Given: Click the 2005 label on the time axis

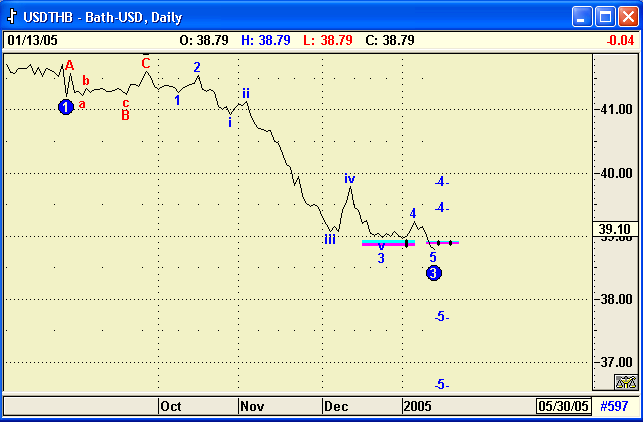Looking at the screenshot, I should pyautogui.click(x=417, y=406).
